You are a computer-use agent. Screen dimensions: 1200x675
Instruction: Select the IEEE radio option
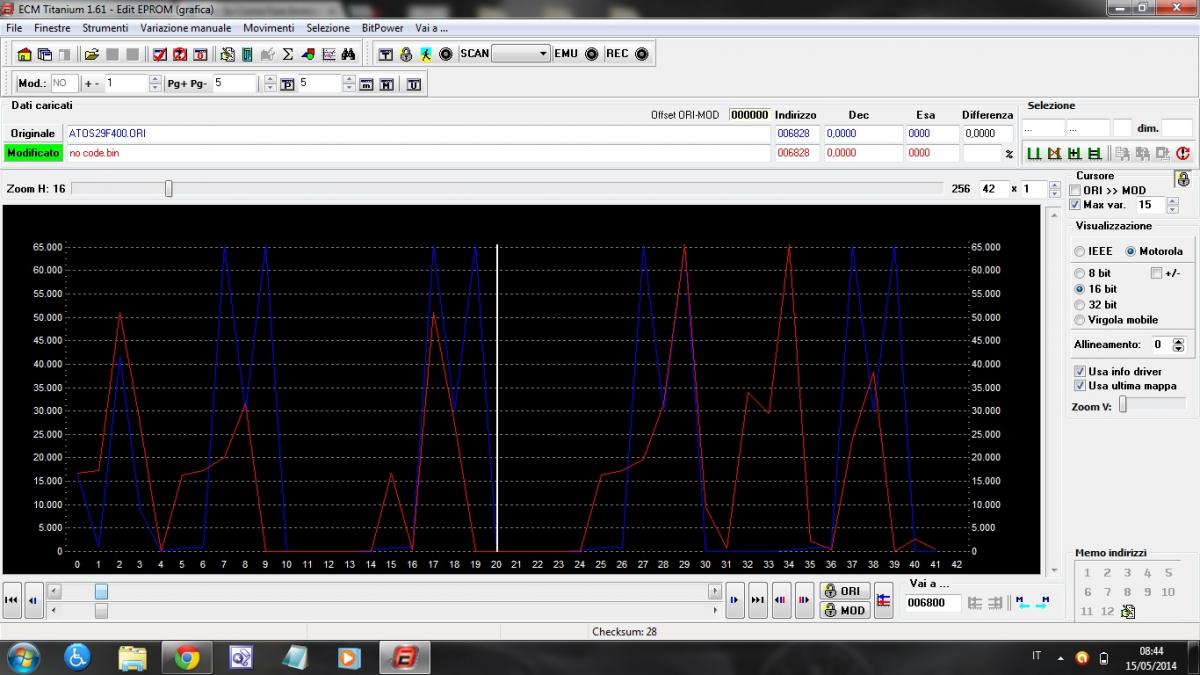[x=1080, y=251]
